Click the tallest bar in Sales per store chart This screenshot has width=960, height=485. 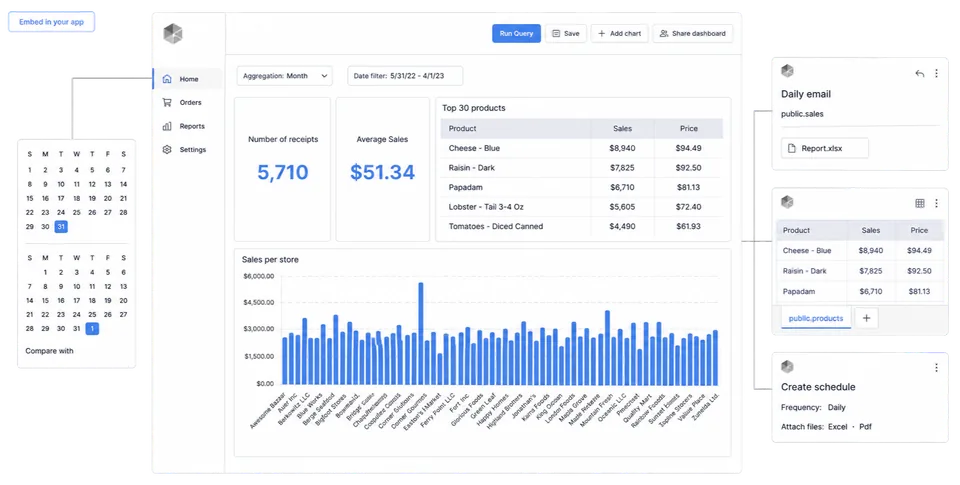point(421,333)
